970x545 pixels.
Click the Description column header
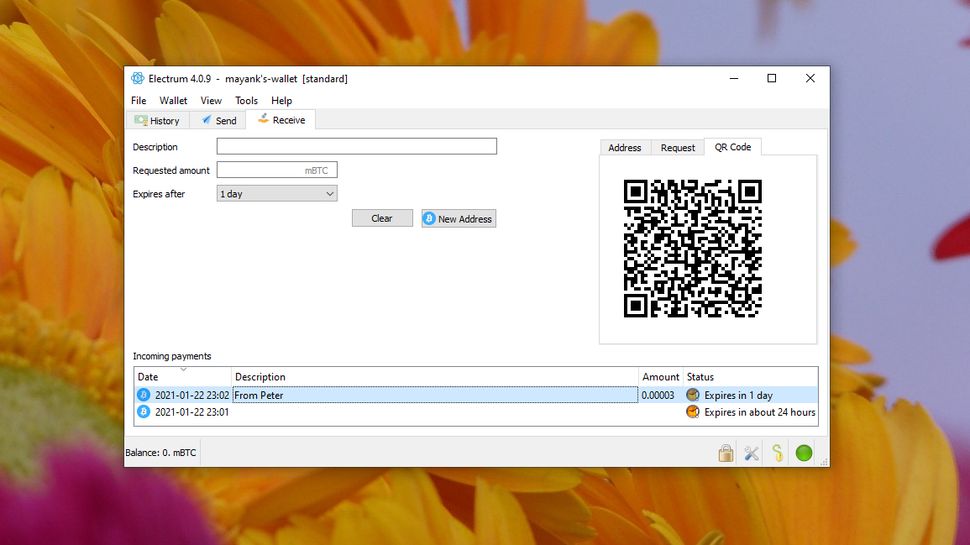pyautogui.click(x=435, y=377)
